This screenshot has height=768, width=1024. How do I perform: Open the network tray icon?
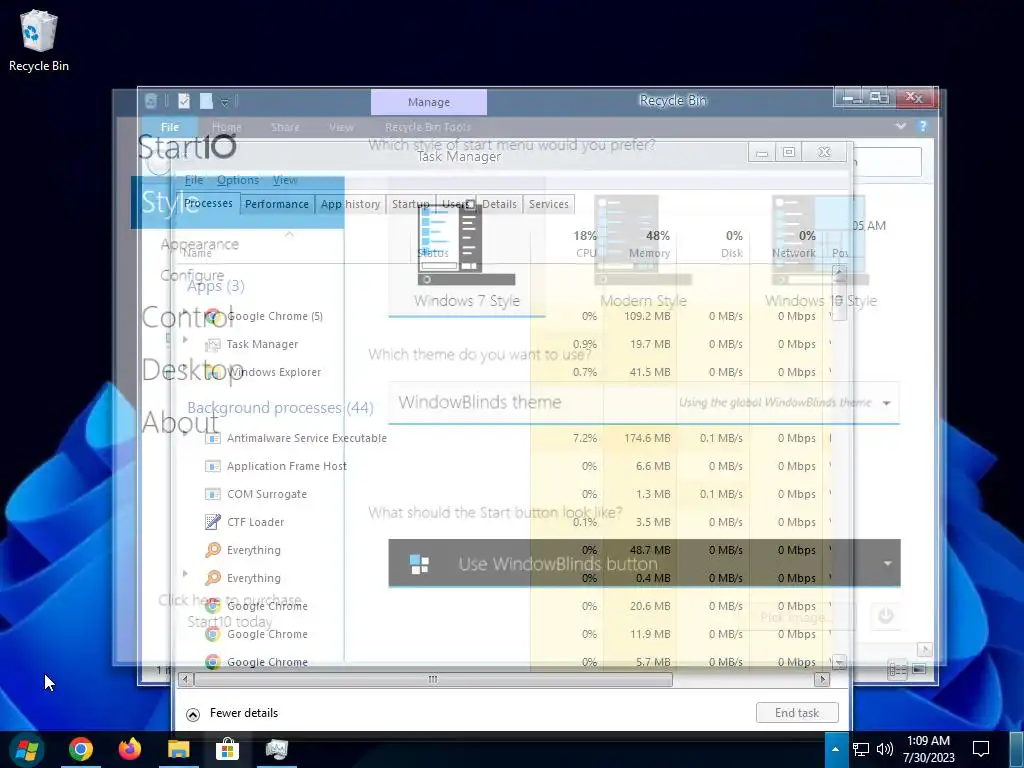(x=861, y=749)
